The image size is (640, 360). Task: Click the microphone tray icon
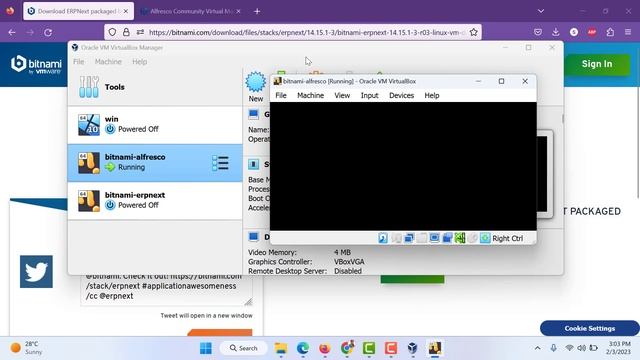pyautogui.click(x=553, y=348)
